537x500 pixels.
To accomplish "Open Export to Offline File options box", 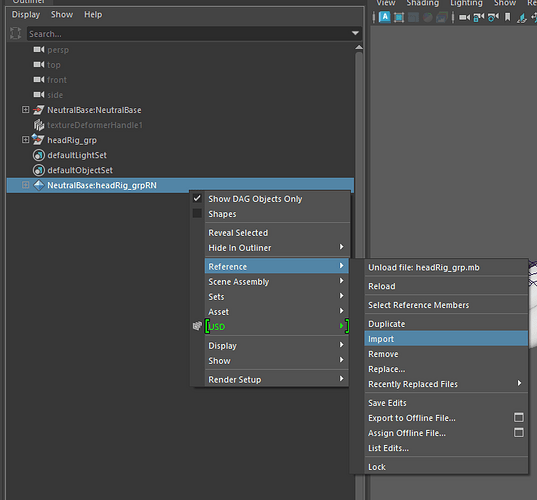I will [519, 417].
